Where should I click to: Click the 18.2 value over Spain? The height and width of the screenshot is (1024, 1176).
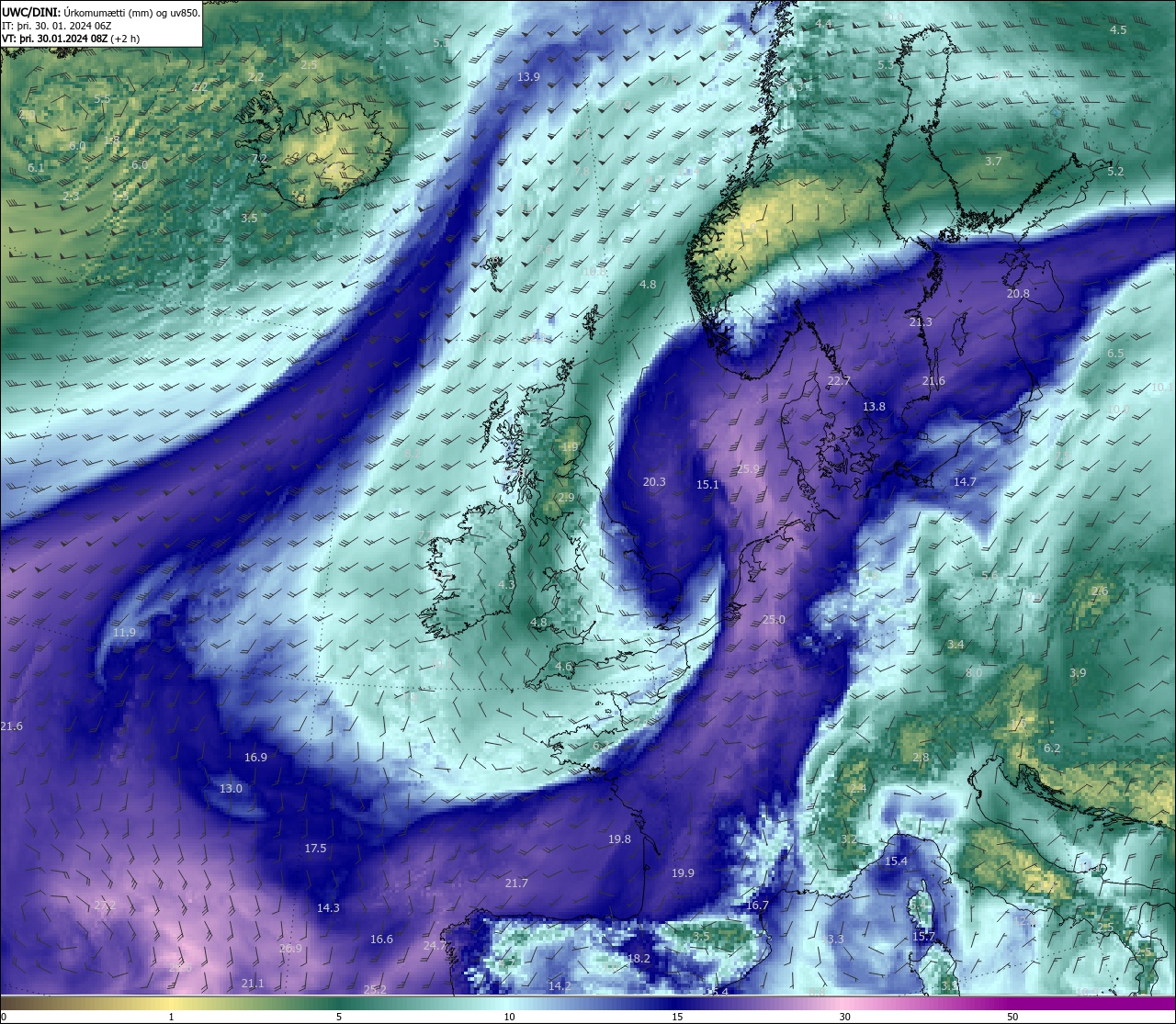tap(639, 959)
